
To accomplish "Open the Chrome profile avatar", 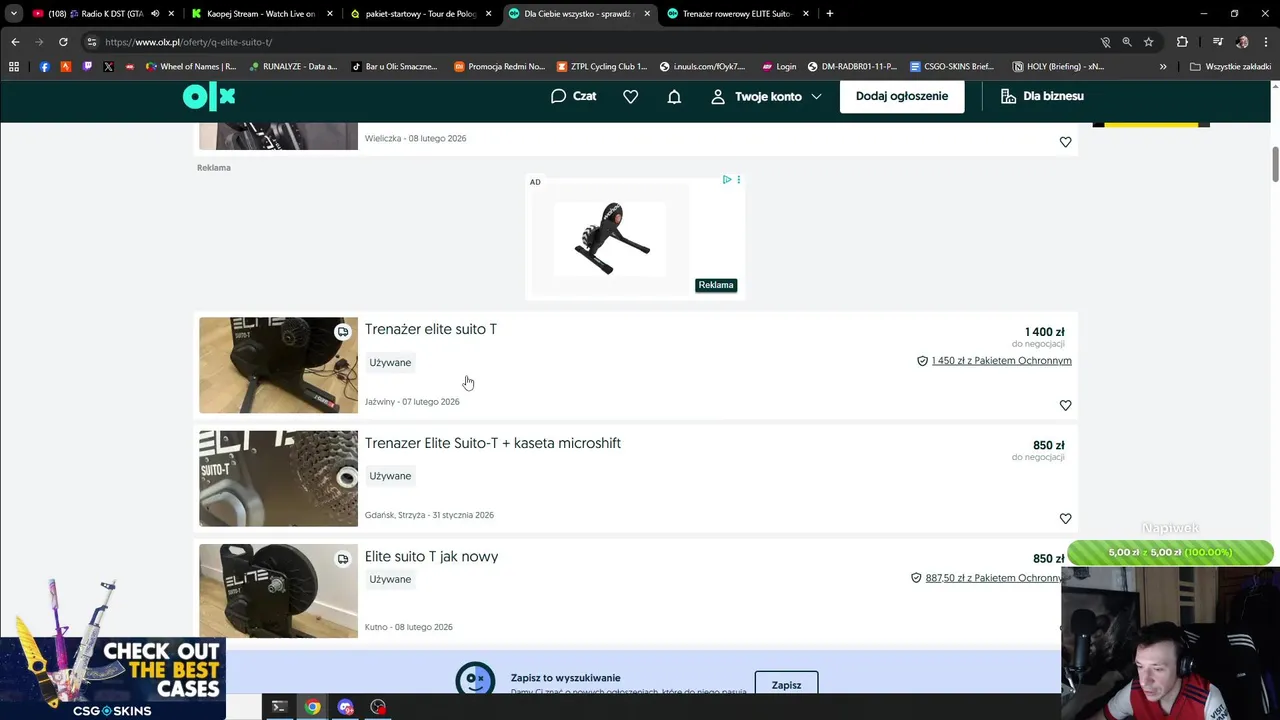I will (x=1242, y=42).
